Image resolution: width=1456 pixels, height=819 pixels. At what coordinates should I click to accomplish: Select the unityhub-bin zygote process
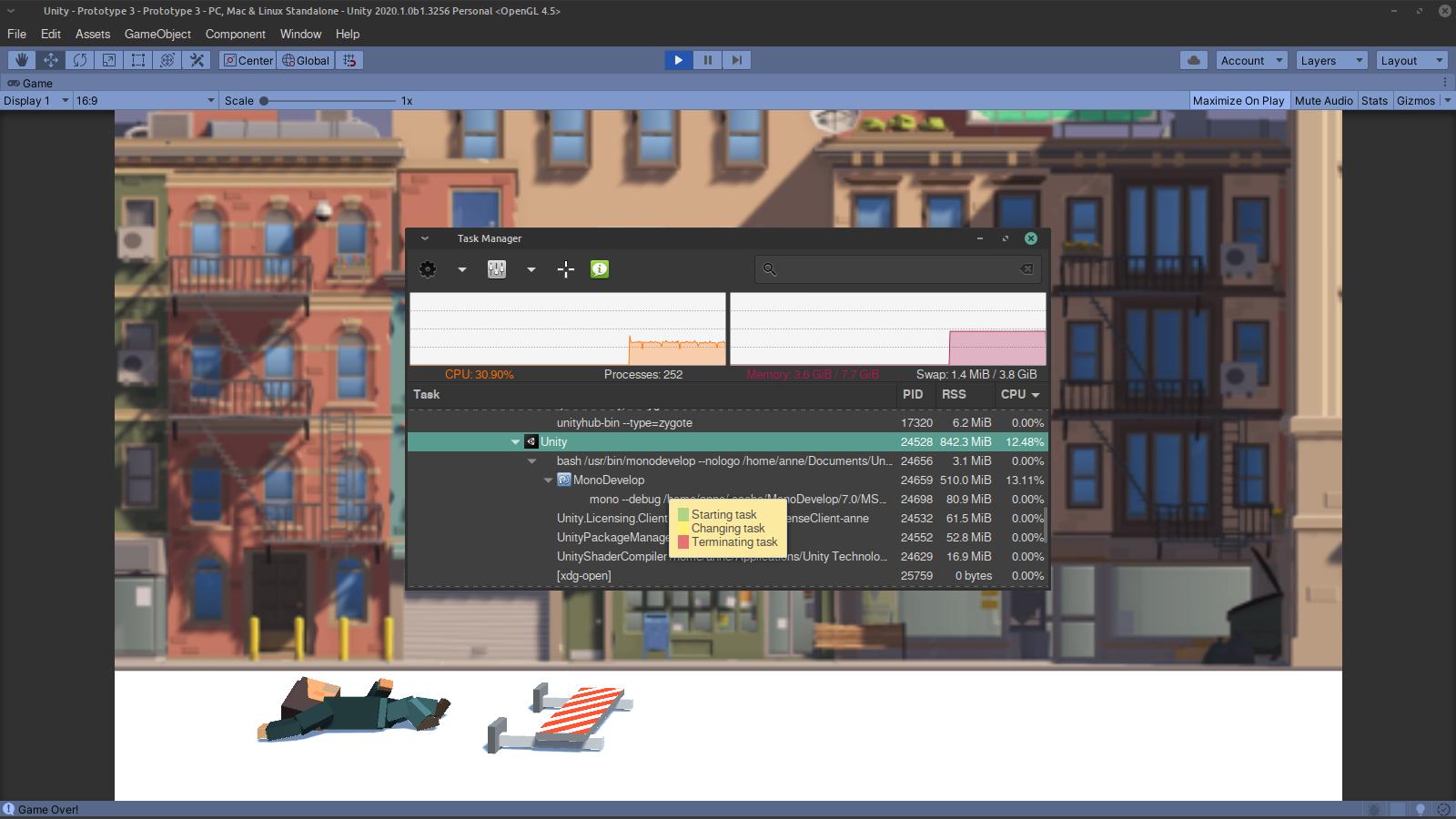pos(727,422)
